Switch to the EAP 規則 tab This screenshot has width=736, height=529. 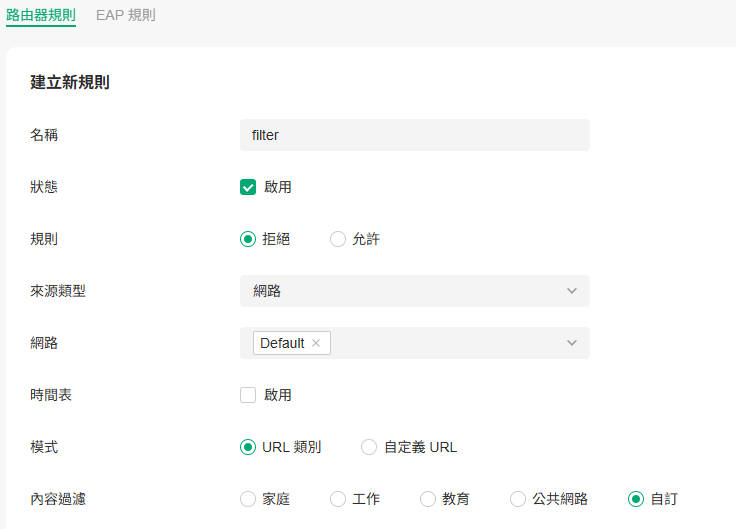pyautogui.click(x=126, y=15)
